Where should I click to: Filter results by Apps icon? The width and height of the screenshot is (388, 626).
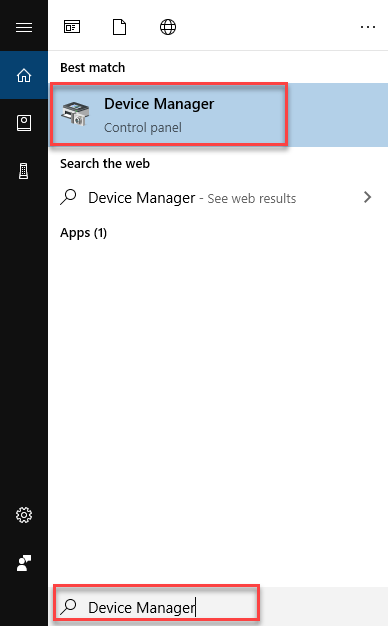pyautogui.click(x=72, y=27)
